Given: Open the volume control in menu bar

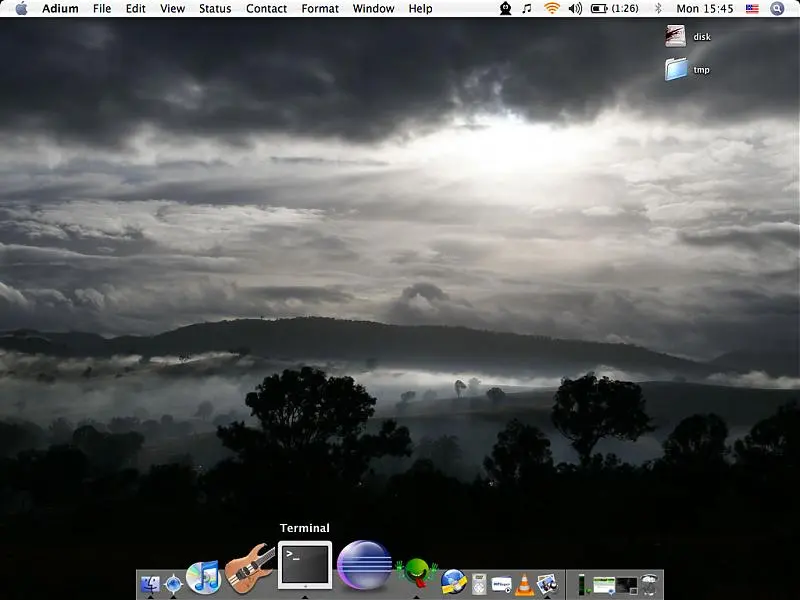Looking at the screenshot, I should [x=575, y=8].
